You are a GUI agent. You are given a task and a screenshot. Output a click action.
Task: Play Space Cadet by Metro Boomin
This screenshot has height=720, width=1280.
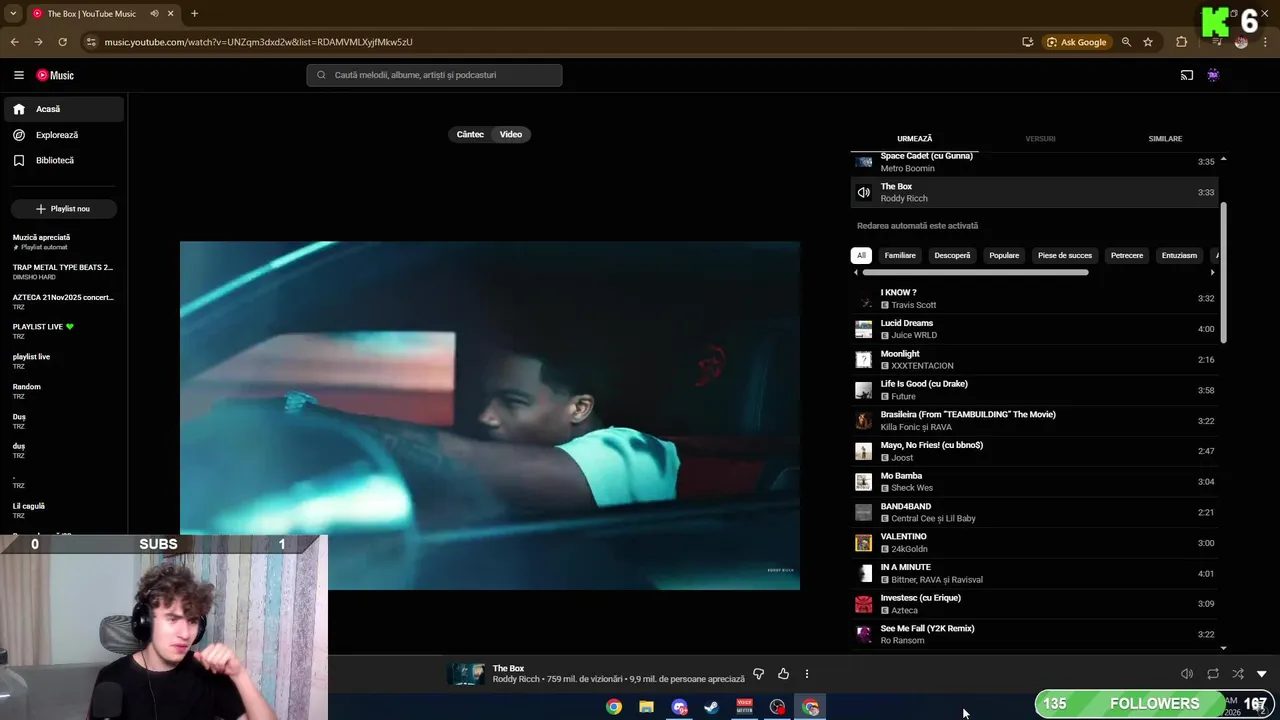click(x=1034, y=162)
